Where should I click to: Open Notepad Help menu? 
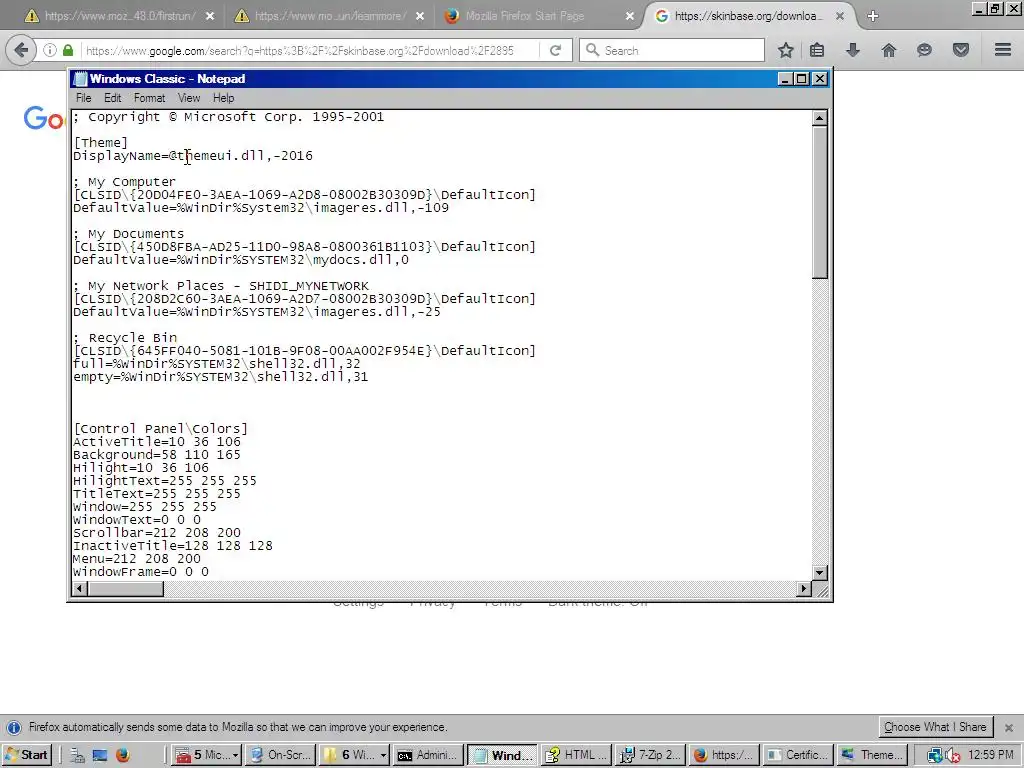click(223, 98)
